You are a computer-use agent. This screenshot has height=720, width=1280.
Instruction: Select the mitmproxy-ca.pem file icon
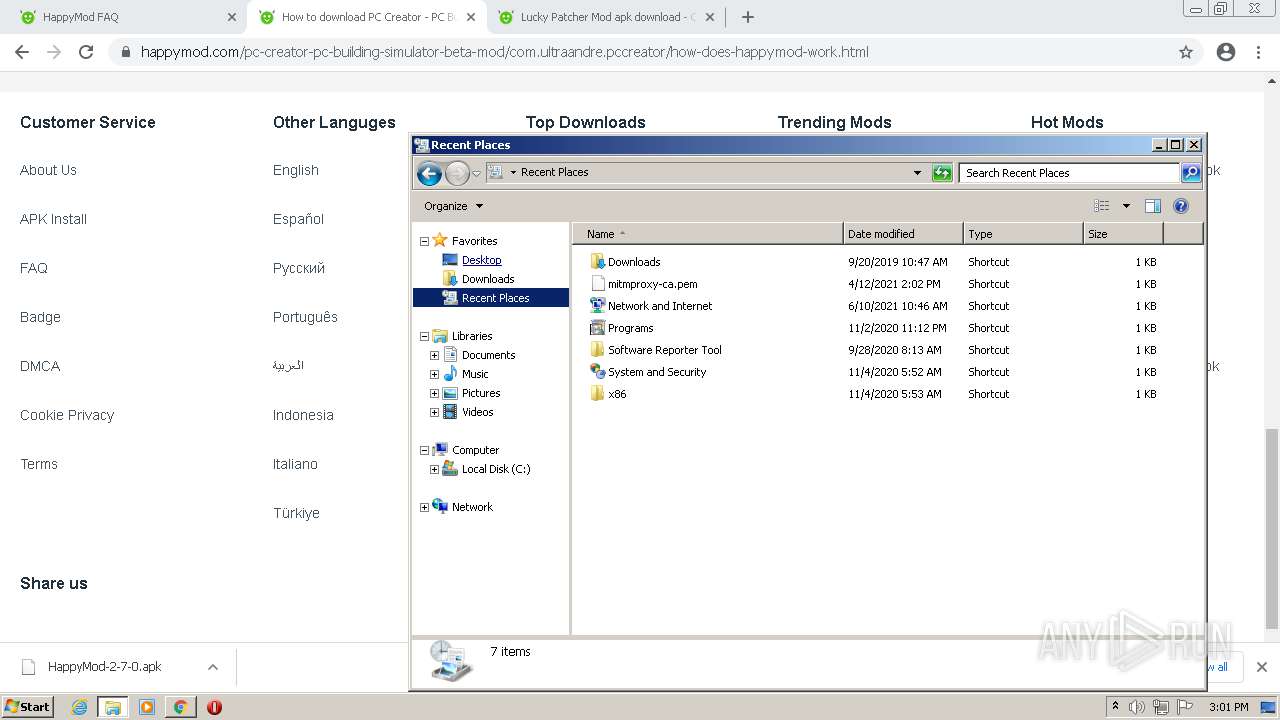pyautogui.click(x=597, y=284)
